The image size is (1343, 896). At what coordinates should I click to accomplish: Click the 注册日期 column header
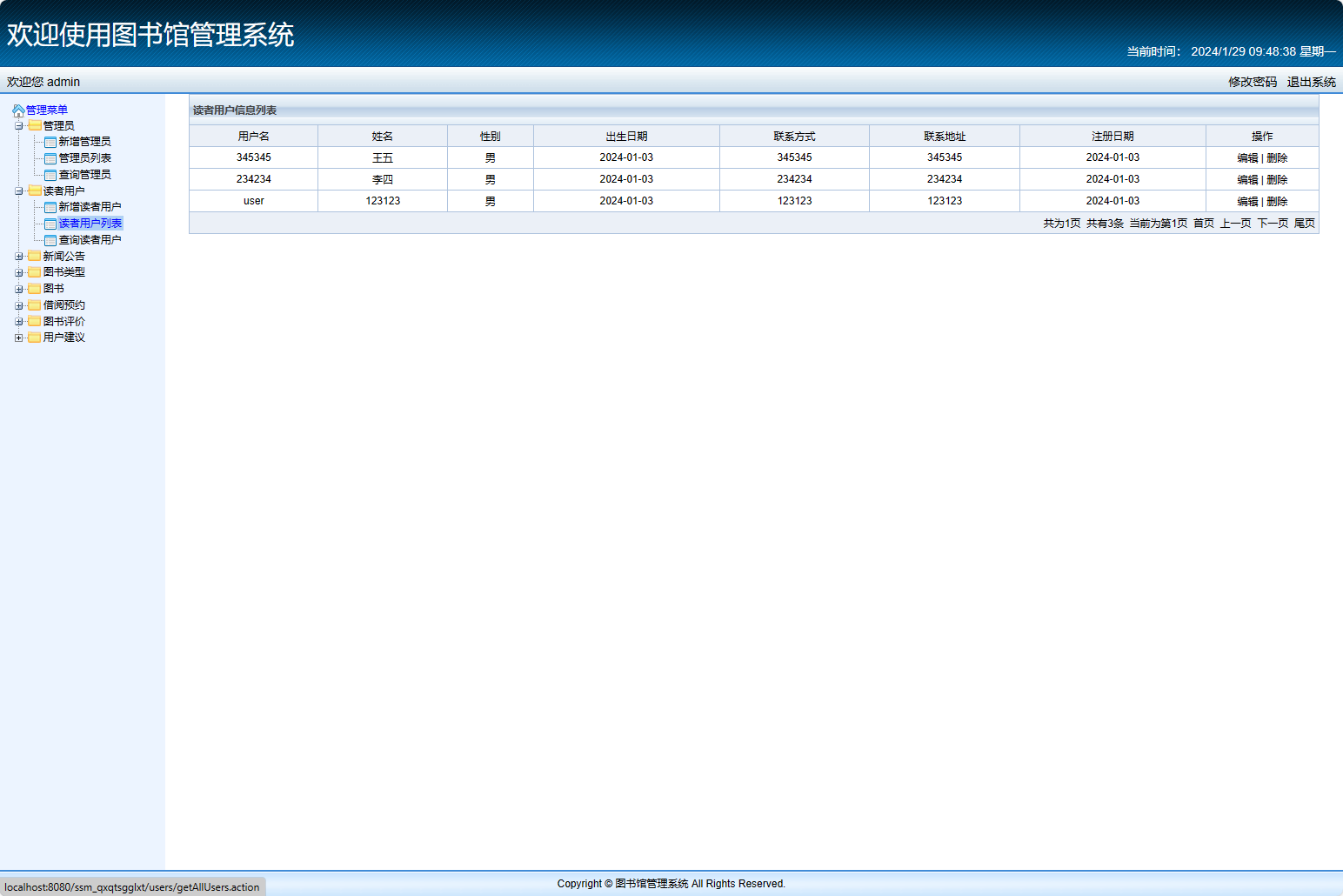(1112, 137)
